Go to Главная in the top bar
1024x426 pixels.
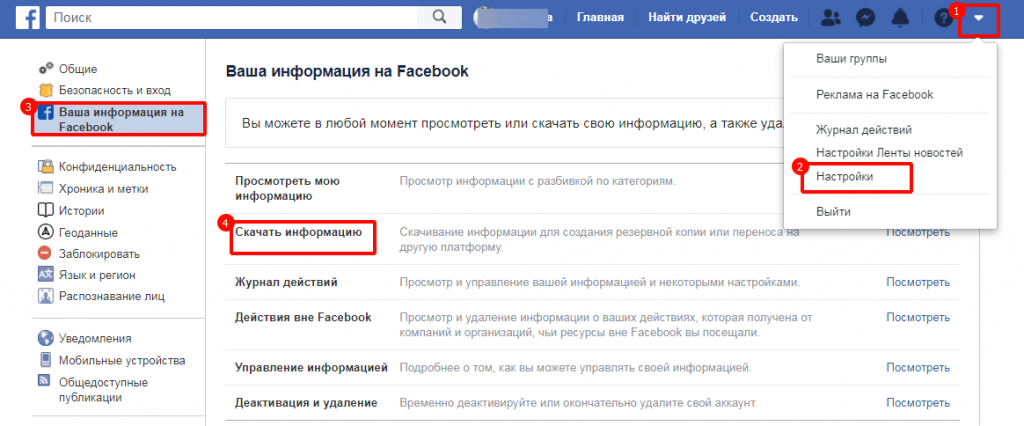[600, 18]
